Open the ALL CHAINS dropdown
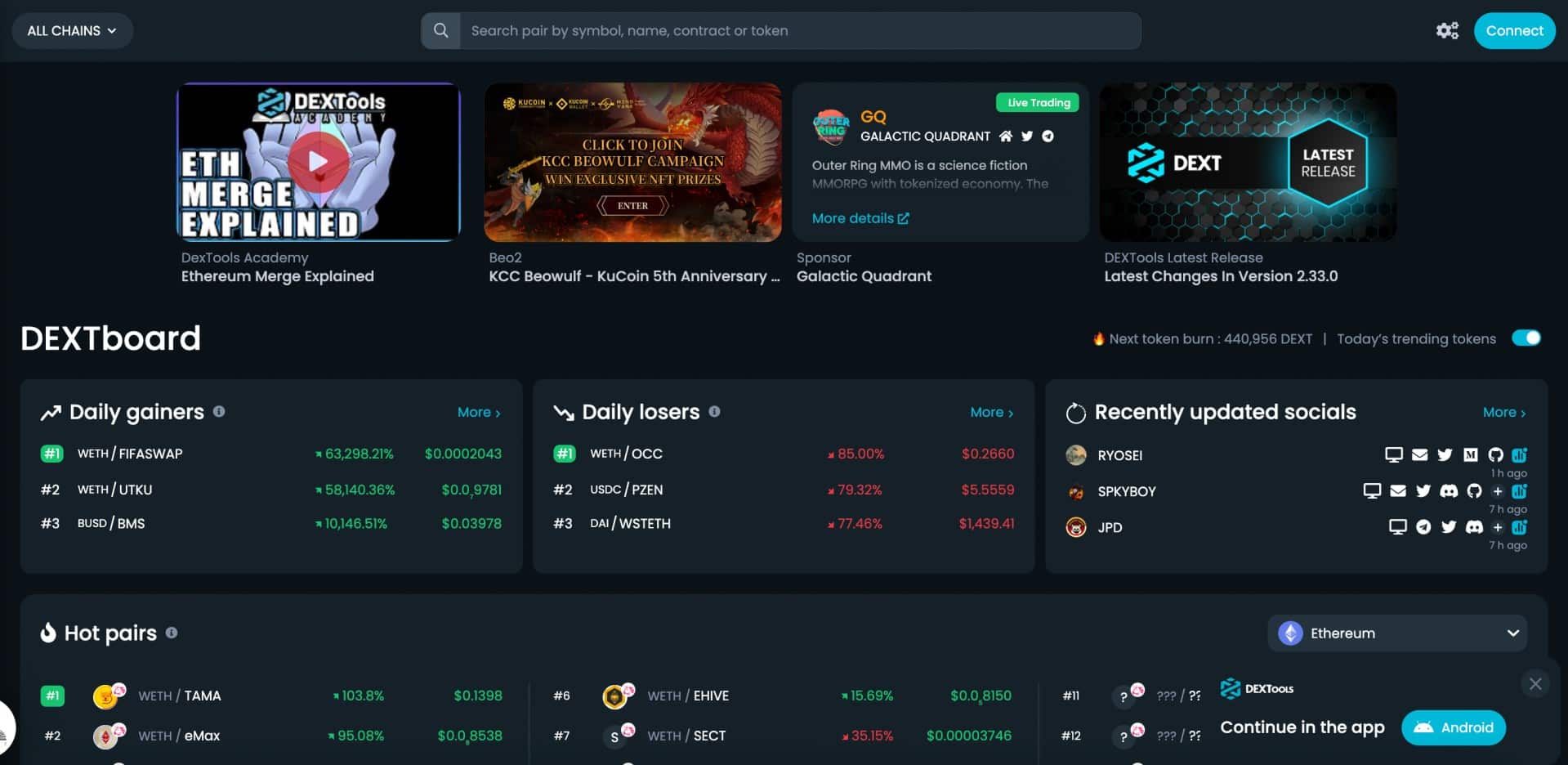 [x=72, y=30]
